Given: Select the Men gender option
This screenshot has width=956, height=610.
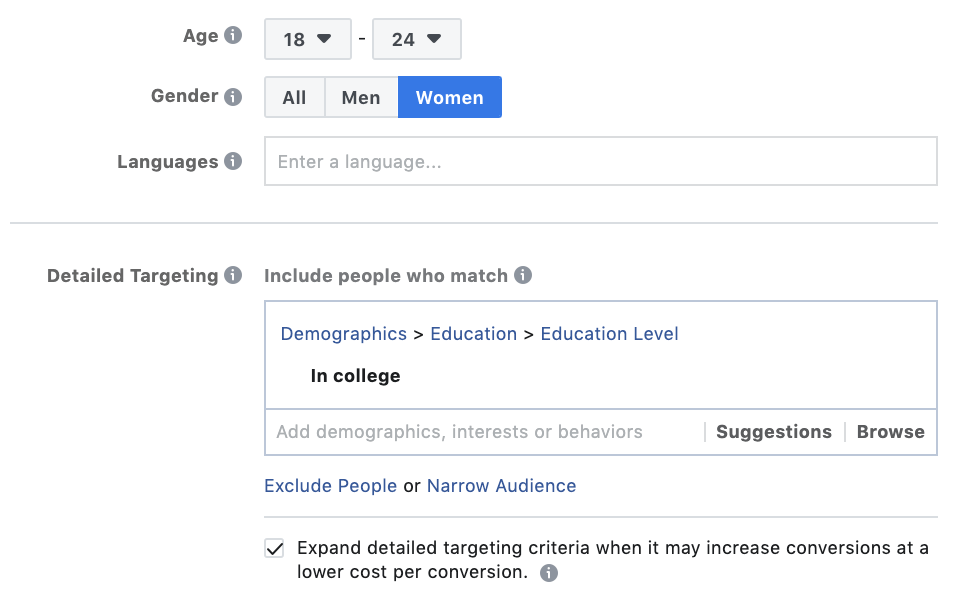Looking at the screenshot, I should pyautogui.click(x=361, y=98).
